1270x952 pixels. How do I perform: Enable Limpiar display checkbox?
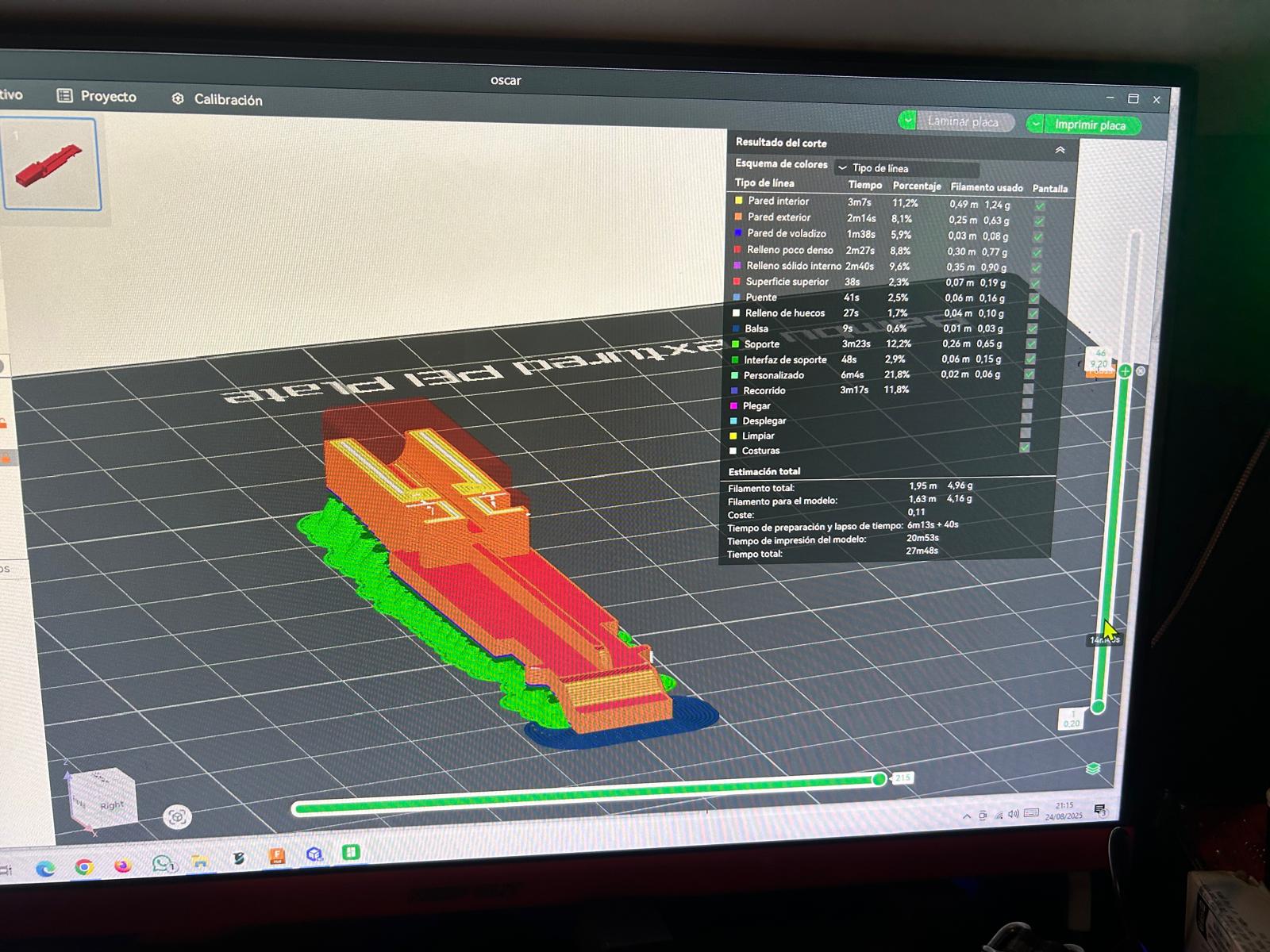pyautogui.click(x=1026, y=433)
